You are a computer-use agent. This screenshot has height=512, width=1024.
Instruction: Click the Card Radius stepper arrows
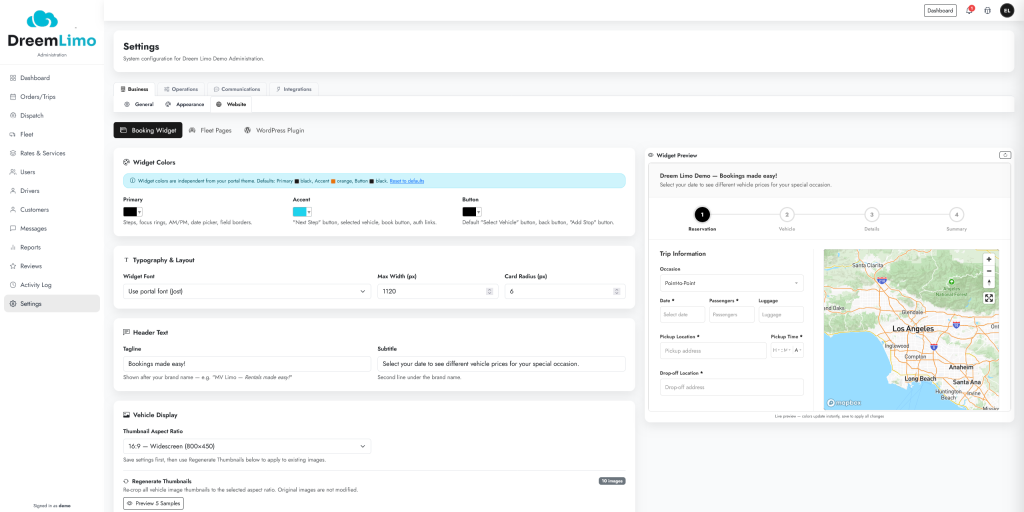click(616, 291)
